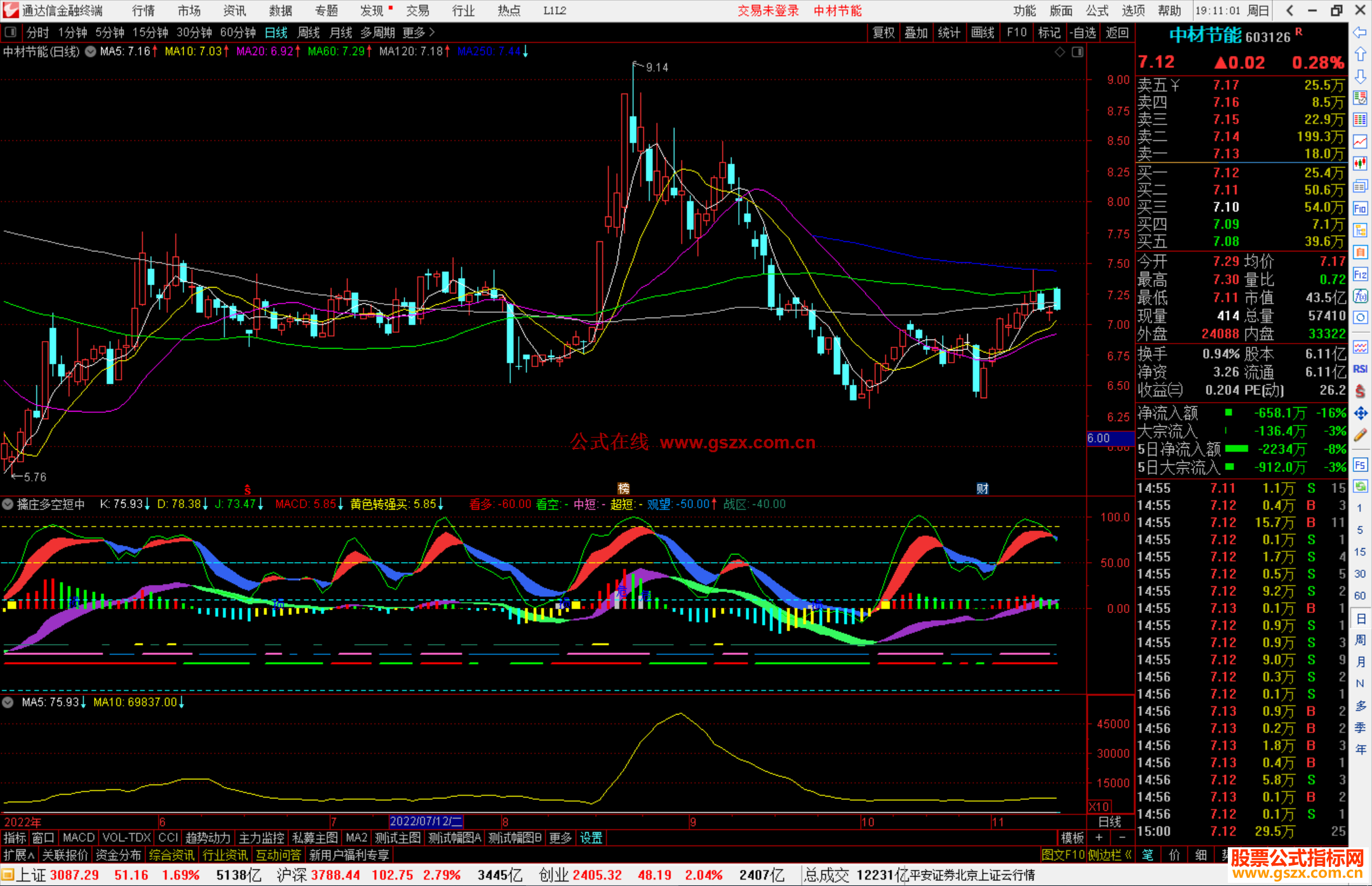This screenshot has width=1372, height=886.
Task: Click the green refresh sidebar icon
Action: 1360,487
